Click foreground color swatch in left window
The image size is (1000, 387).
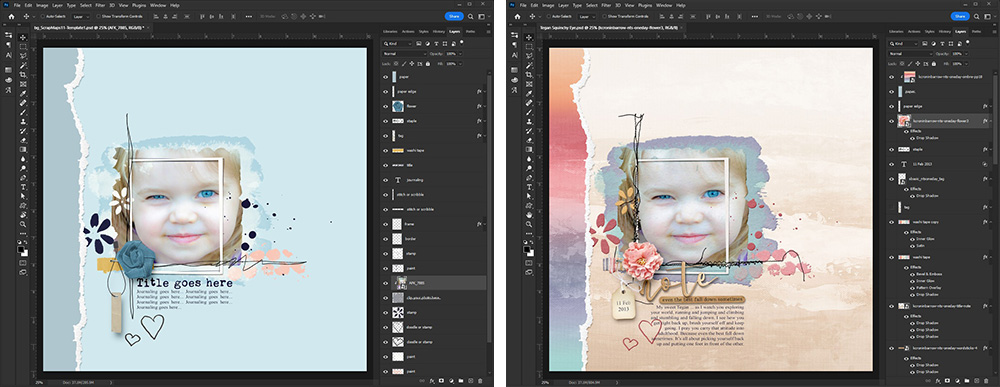(x=20, y=249)
